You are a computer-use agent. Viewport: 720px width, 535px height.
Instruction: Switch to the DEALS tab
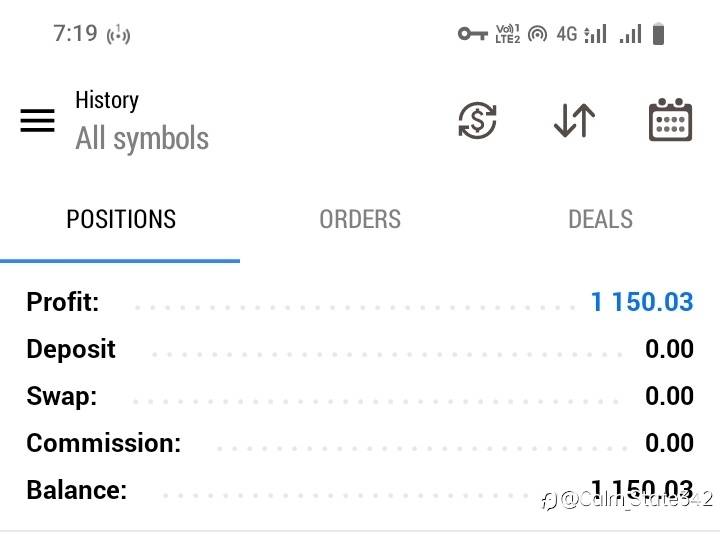[600, 220]
